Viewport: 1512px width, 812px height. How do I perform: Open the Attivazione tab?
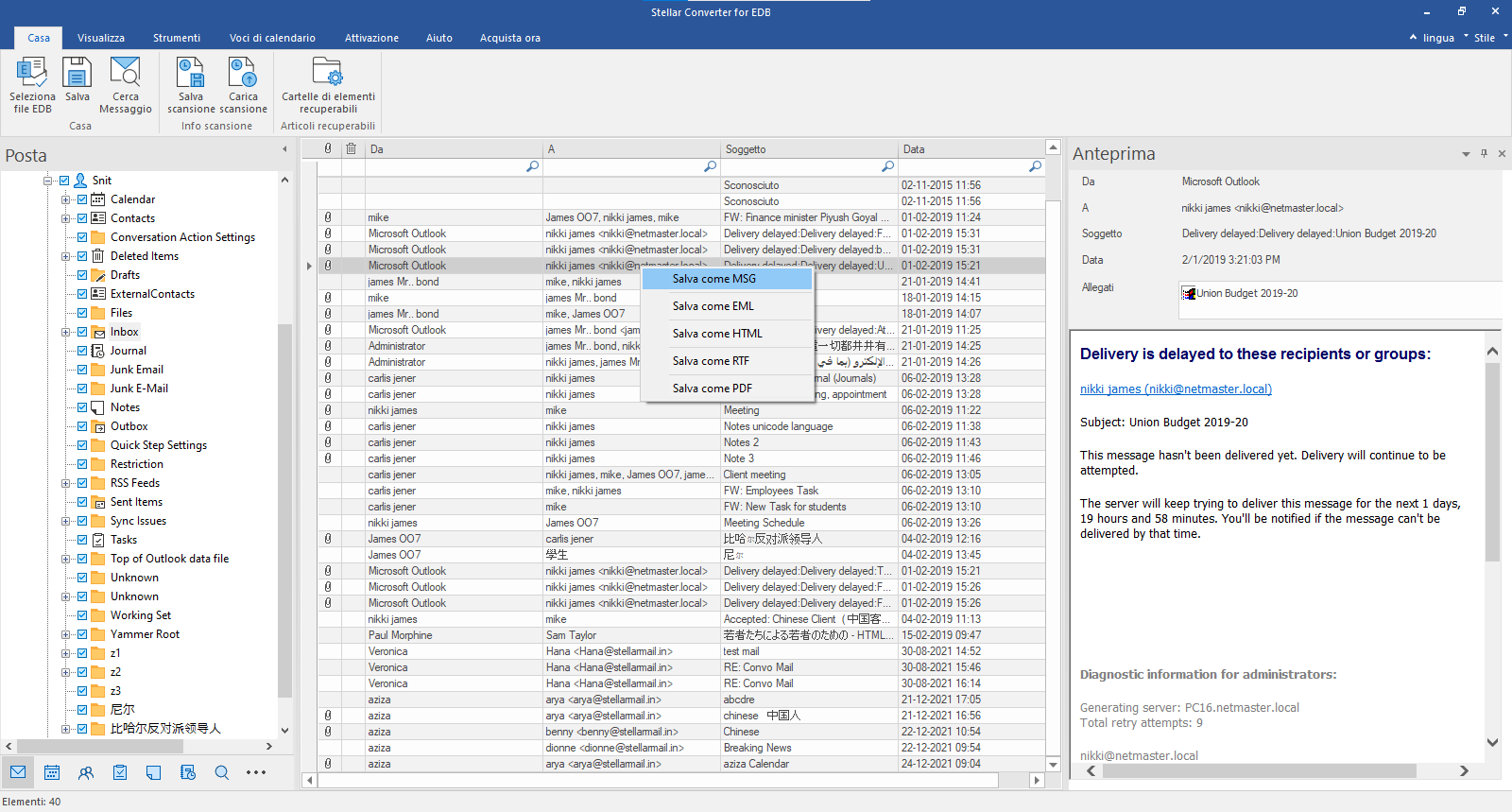click(371, 38)
